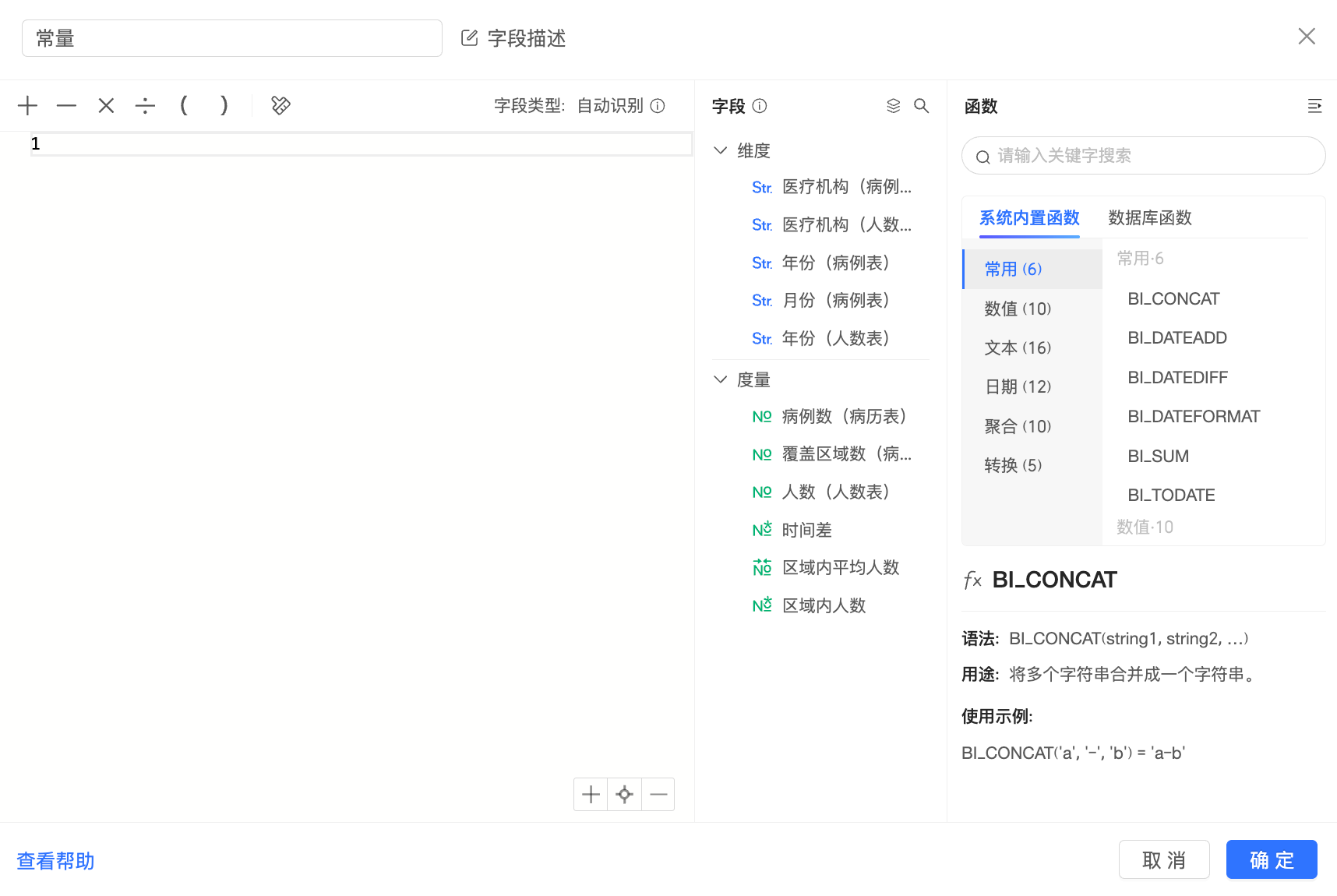Insert a divide operator
Image resolution: width=1337 pixels, height=896 pixels.
(x=145, y=105)
